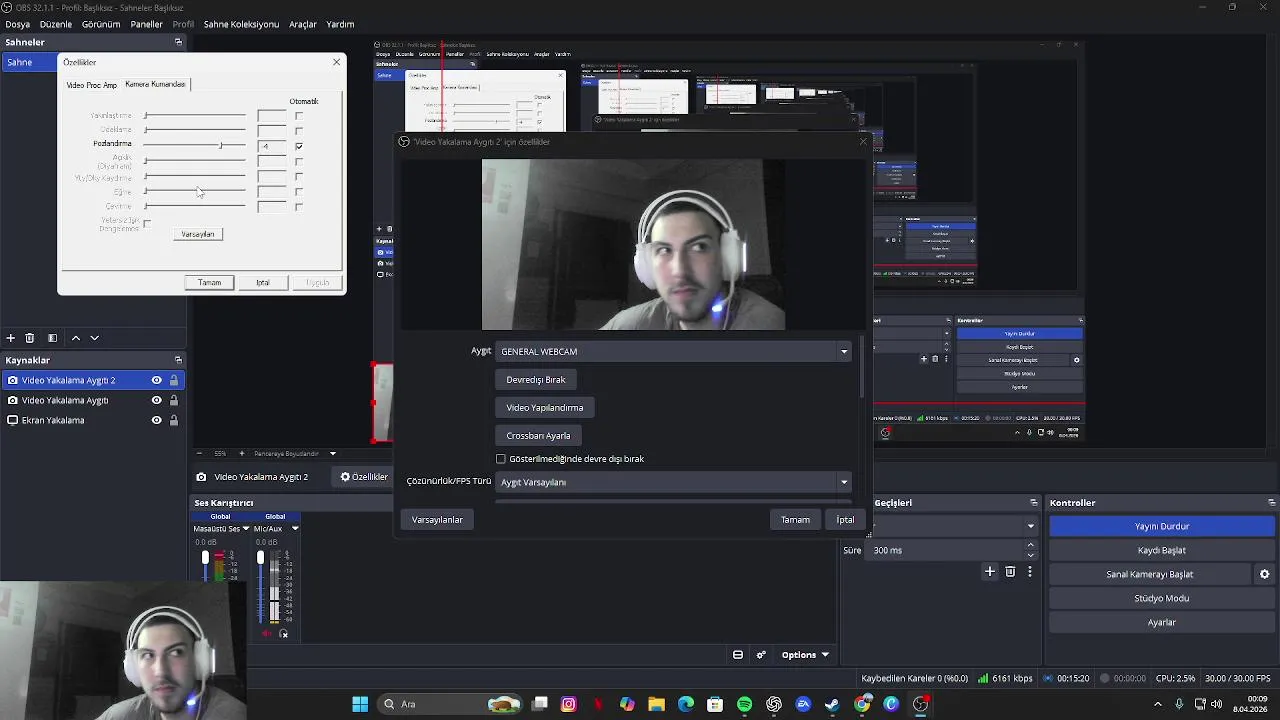Add a scene transition with plus icon
The width and height of the screenshot is (1280, 720).
pos(990,572)
